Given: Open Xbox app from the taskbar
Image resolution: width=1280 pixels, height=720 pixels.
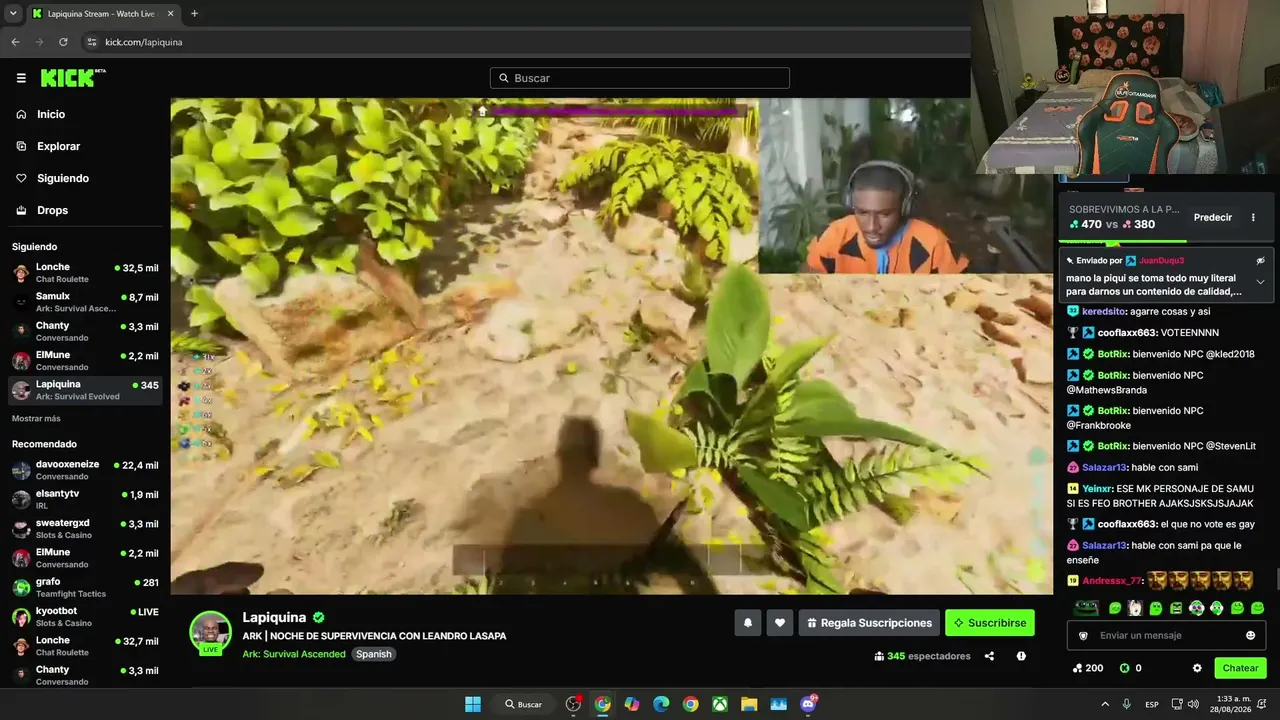Looking at the screenshot, I should click(x=719, y=704).
